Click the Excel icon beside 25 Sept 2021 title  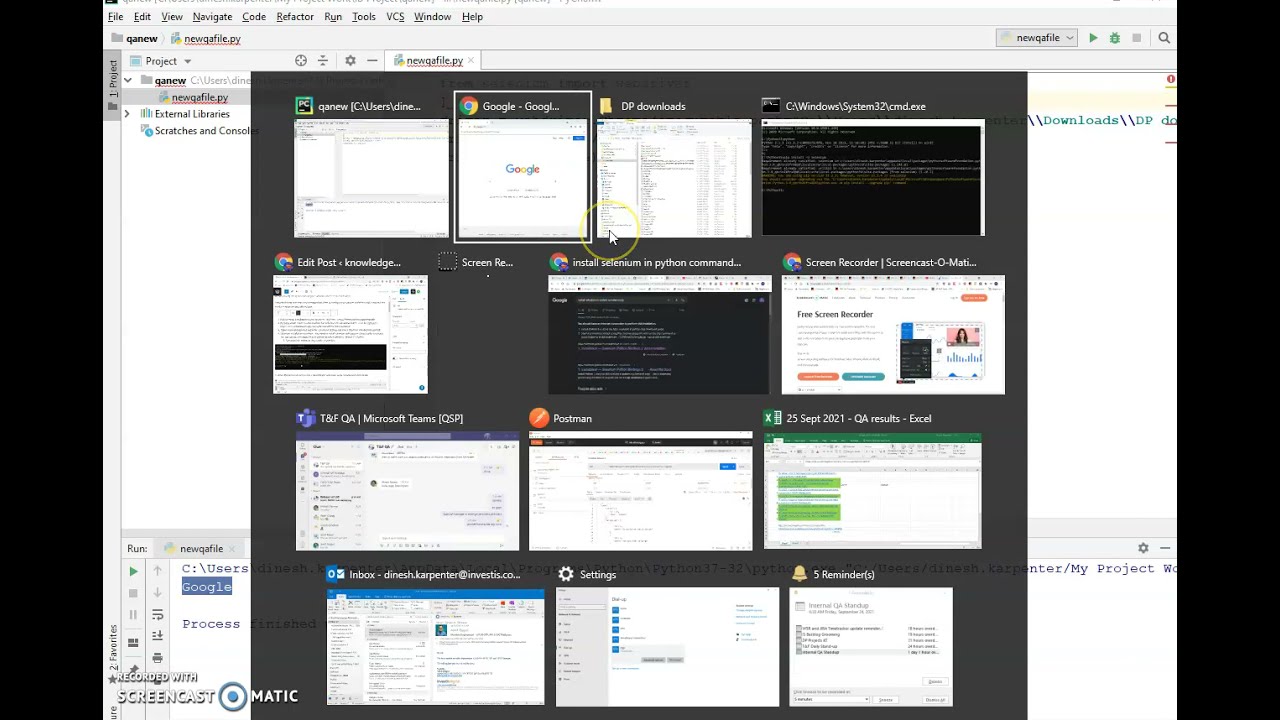(x=772, y=418)
